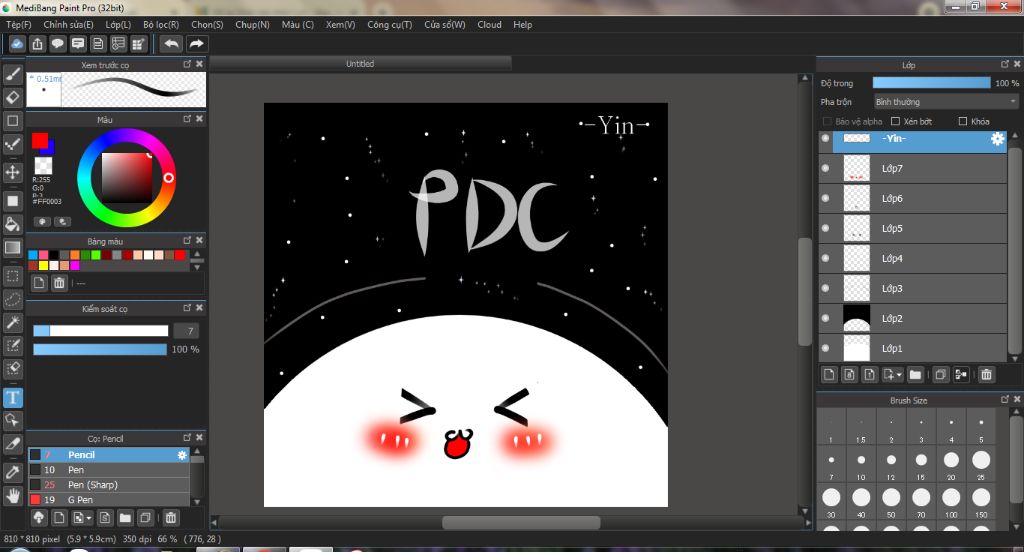
Task: Select the Pen (Sharp) brush
Action: point(108,485)
